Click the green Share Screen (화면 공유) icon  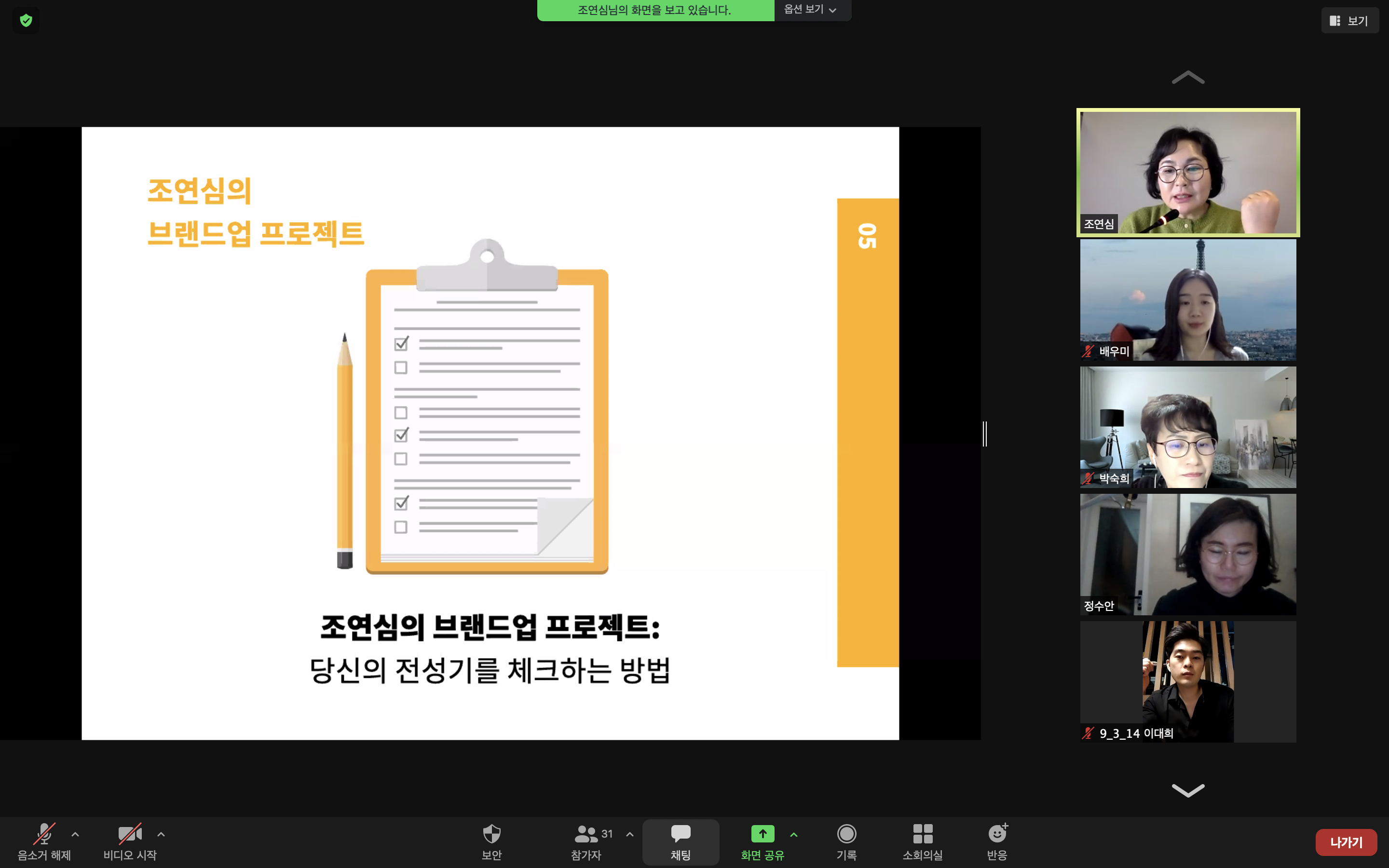pos(762,834)
